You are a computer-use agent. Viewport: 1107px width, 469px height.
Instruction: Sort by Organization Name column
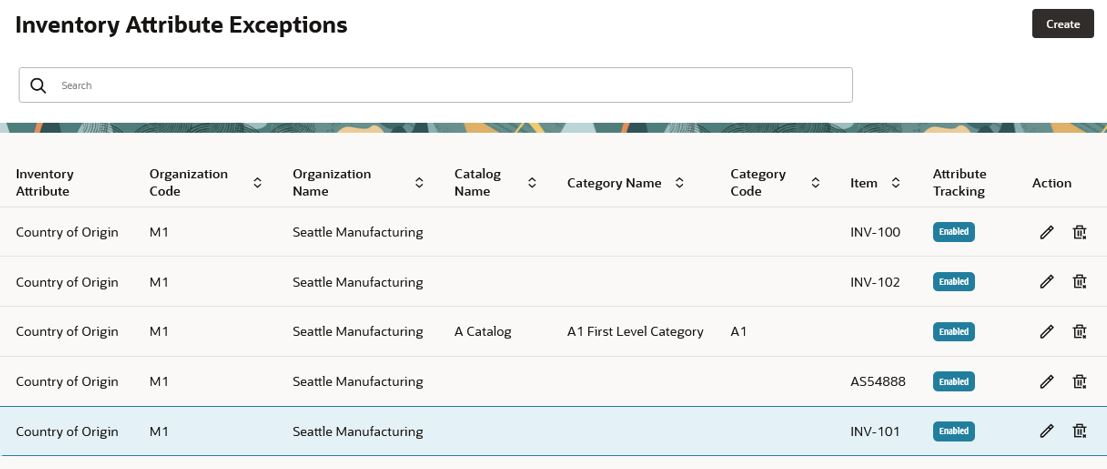coord(419,183)
